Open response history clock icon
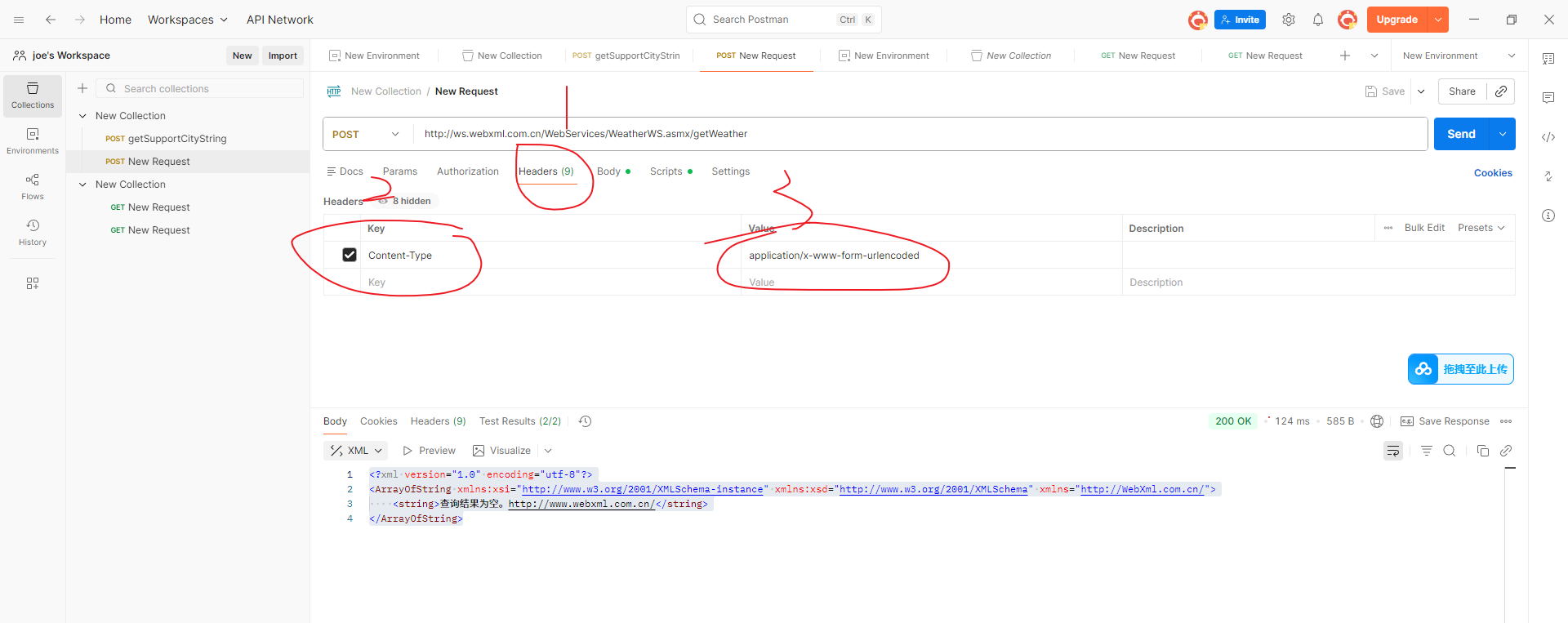Viewport: 1568px width, 623px height. [585, 421]
